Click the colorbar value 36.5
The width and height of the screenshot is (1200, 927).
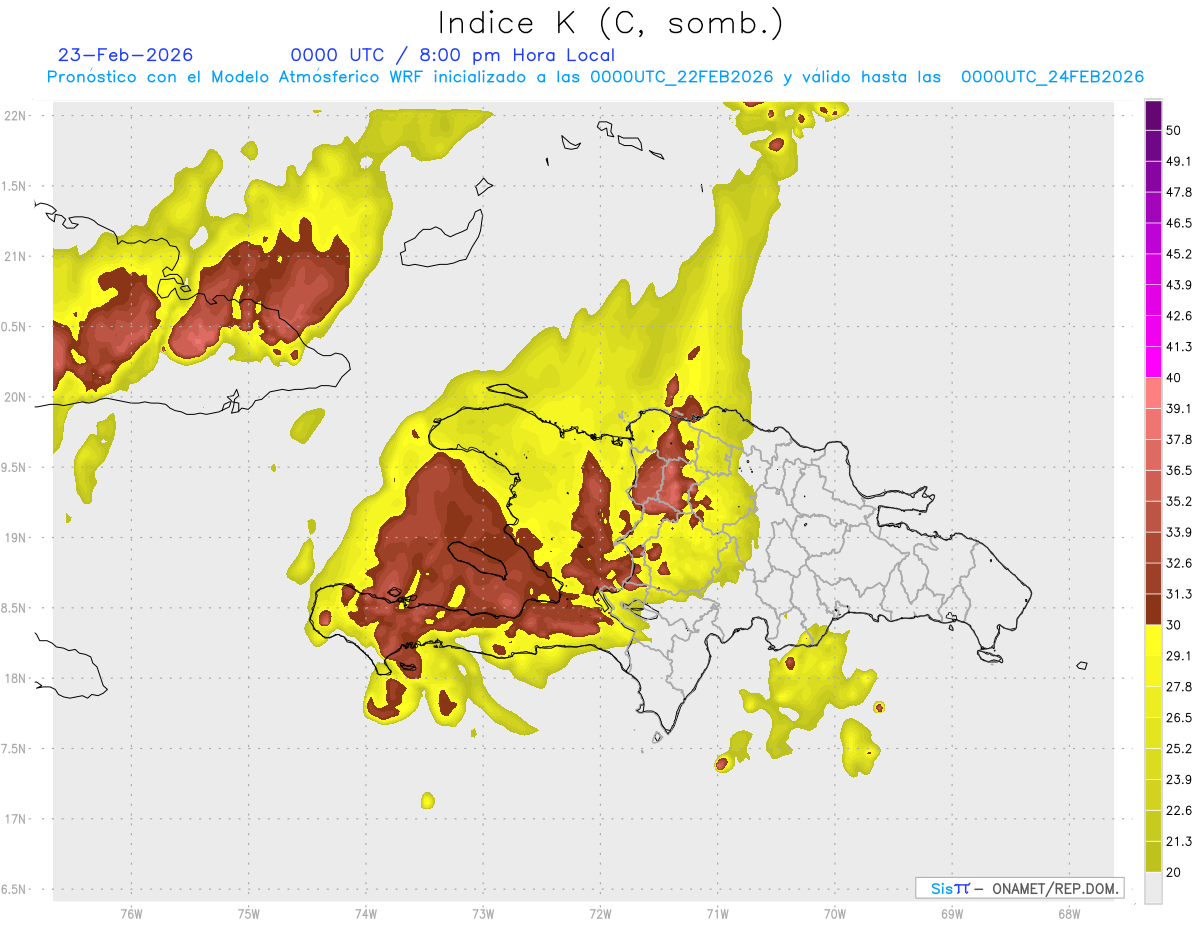click(x=1180, y=471)
